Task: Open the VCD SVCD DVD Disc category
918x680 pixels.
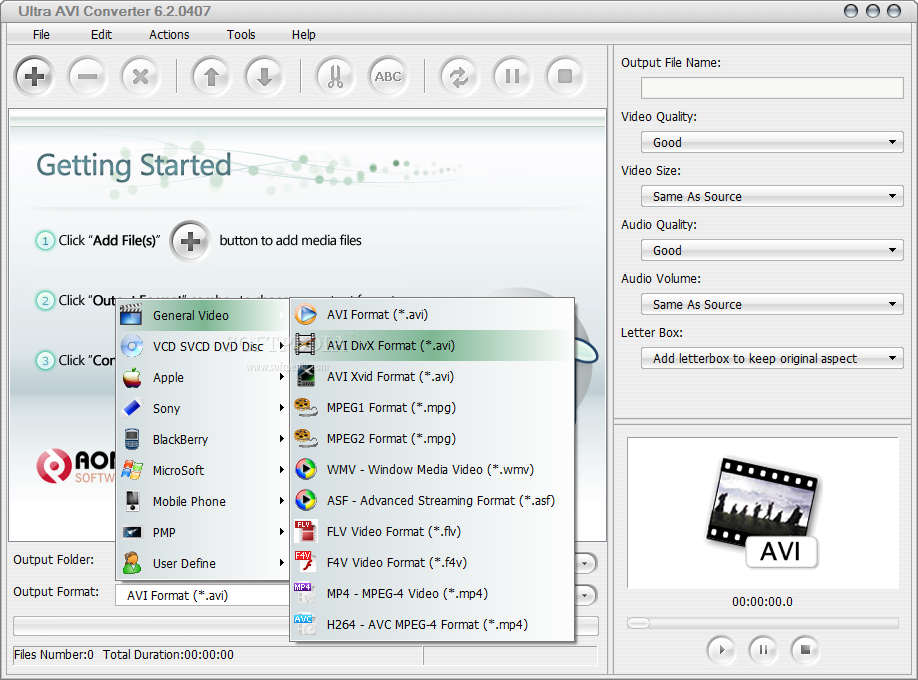Action: coord(203,346)
